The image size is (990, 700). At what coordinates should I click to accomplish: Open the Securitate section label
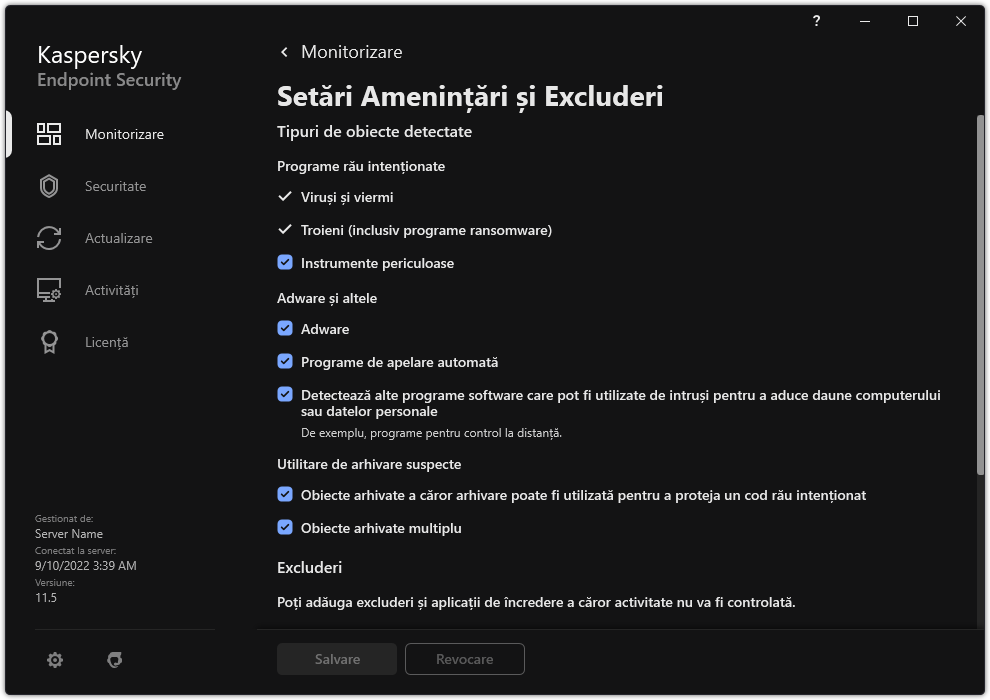click(115, 186)
